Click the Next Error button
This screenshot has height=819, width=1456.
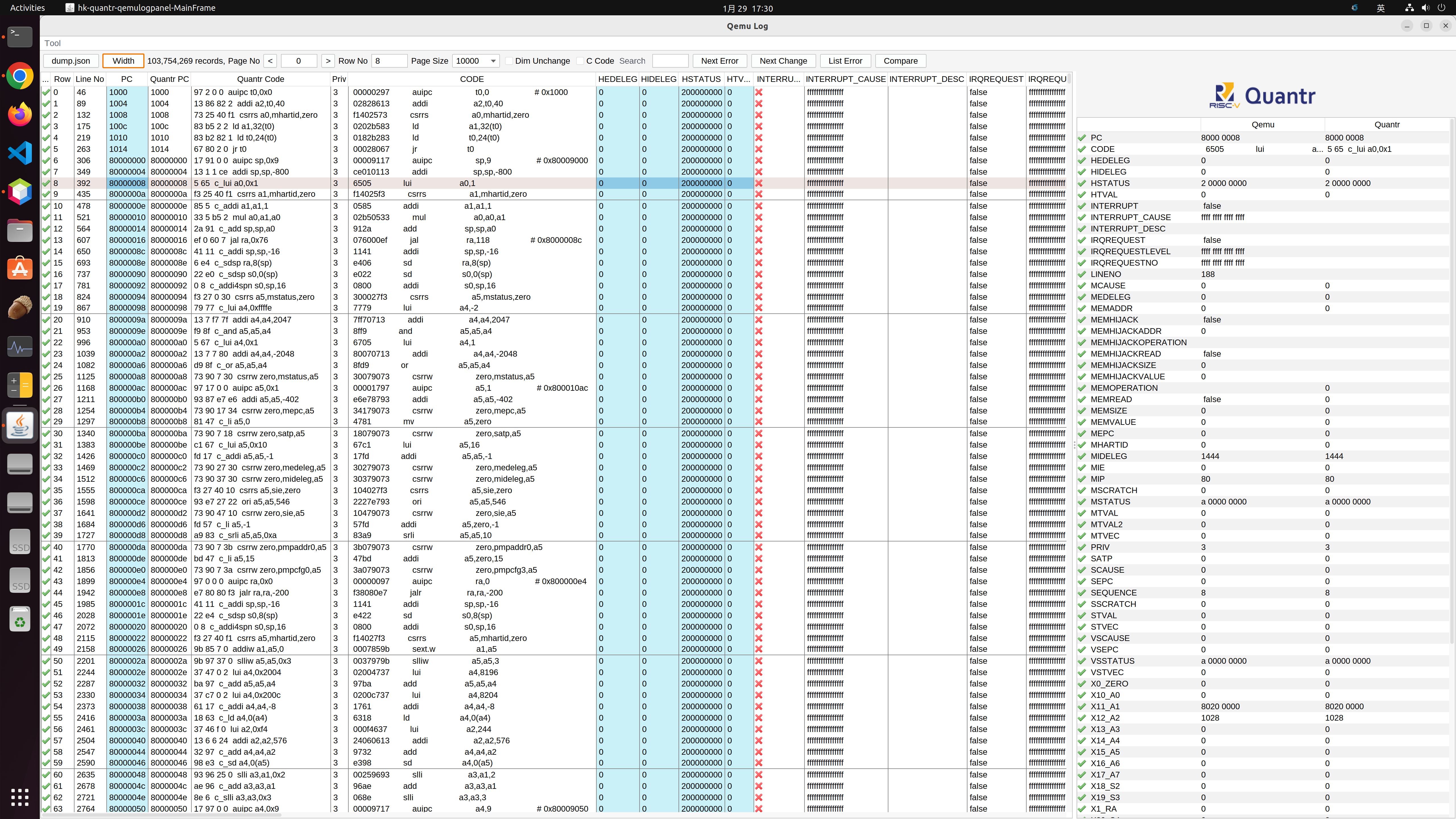coord(719,61)
